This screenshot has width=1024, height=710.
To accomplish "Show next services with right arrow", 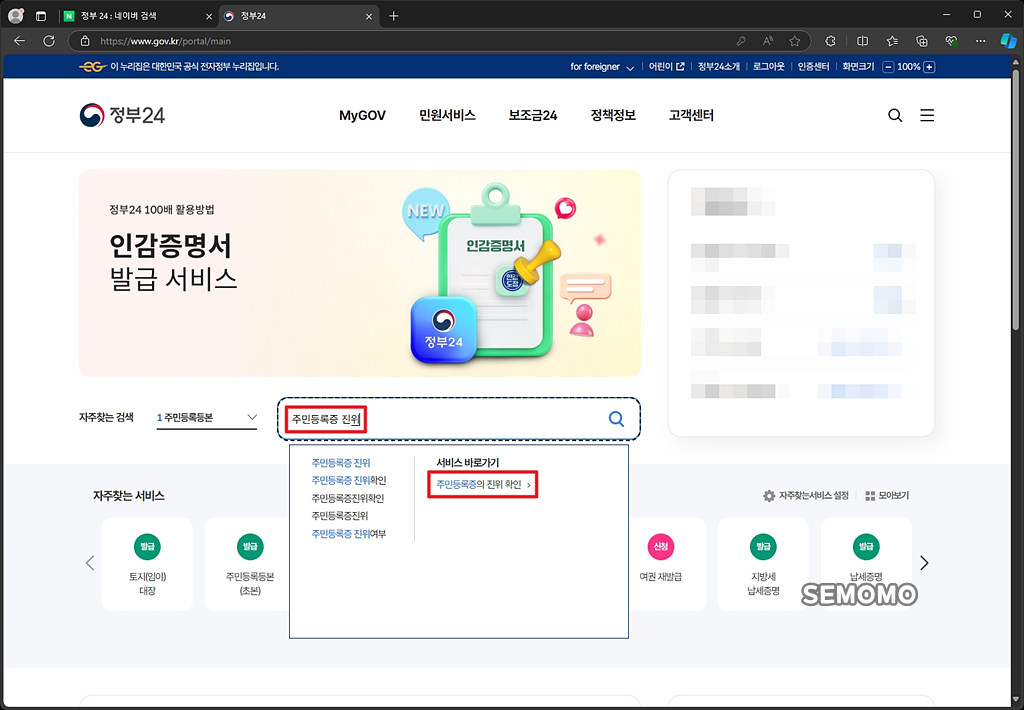I will pos(924,563).
